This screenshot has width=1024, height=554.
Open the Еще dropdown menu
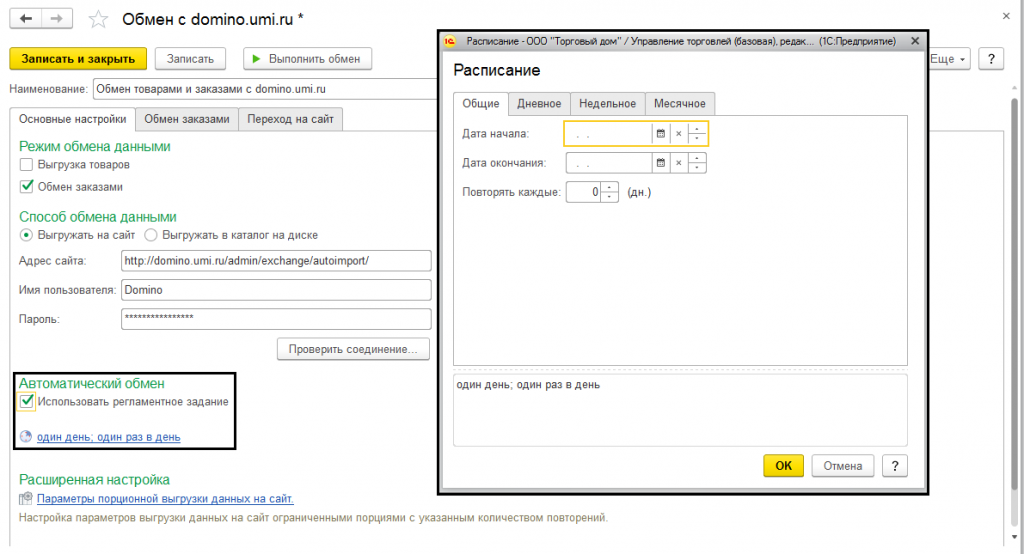pyautogui.click(x=948, y=59)
